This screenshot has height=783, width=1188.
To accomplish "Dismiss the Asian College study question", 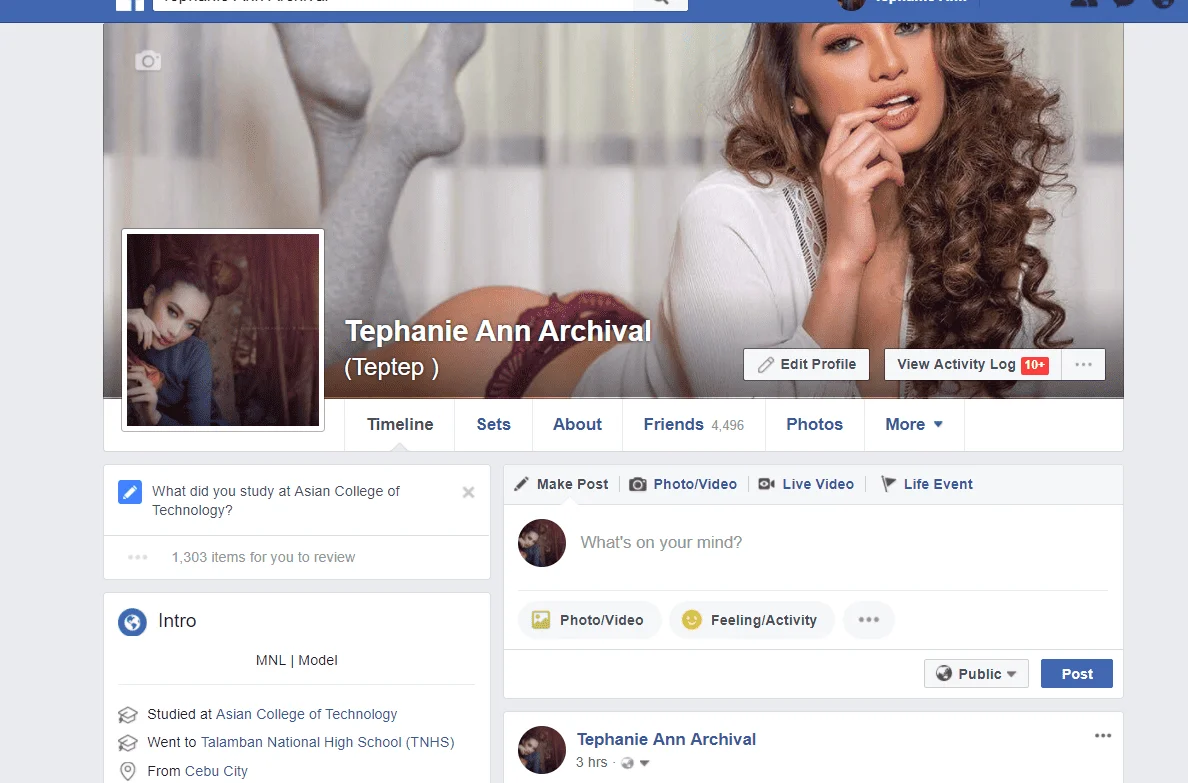I will [468, 493].
